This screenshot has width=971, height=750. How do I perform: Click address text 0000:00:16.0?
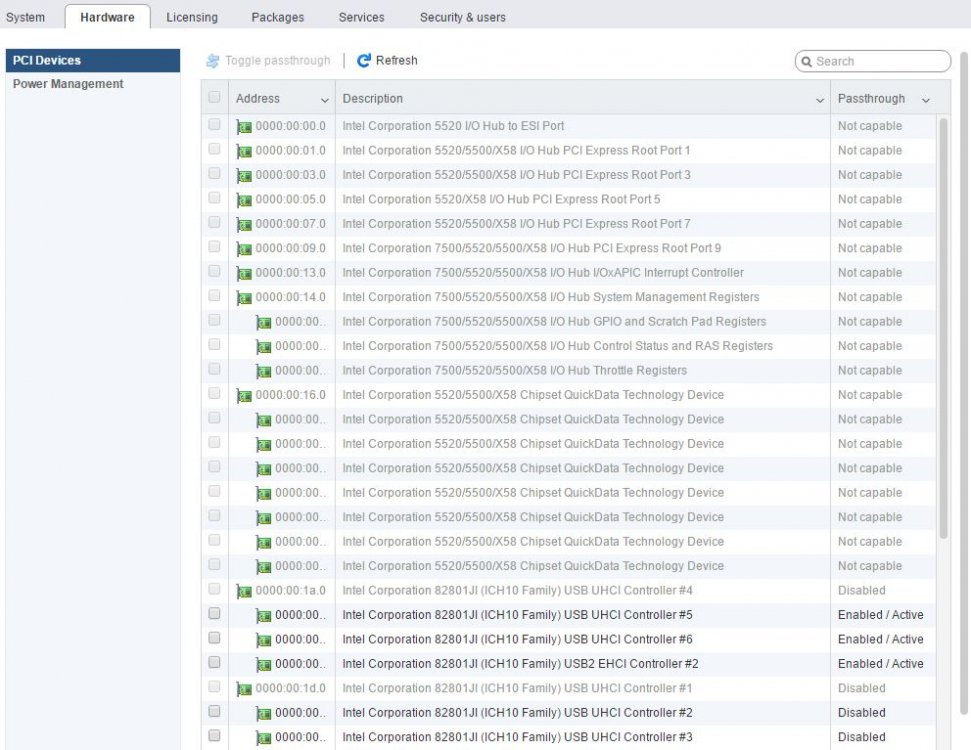pyautogui.click(x=290, y=395)
